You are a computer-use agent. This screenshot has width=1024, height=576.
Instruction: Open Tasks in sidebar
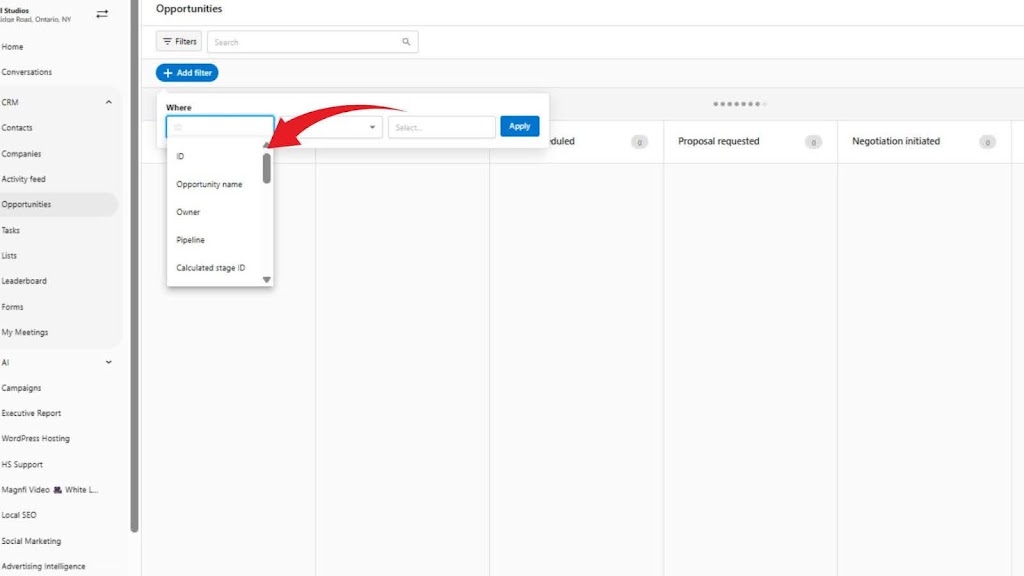(10, 230)
